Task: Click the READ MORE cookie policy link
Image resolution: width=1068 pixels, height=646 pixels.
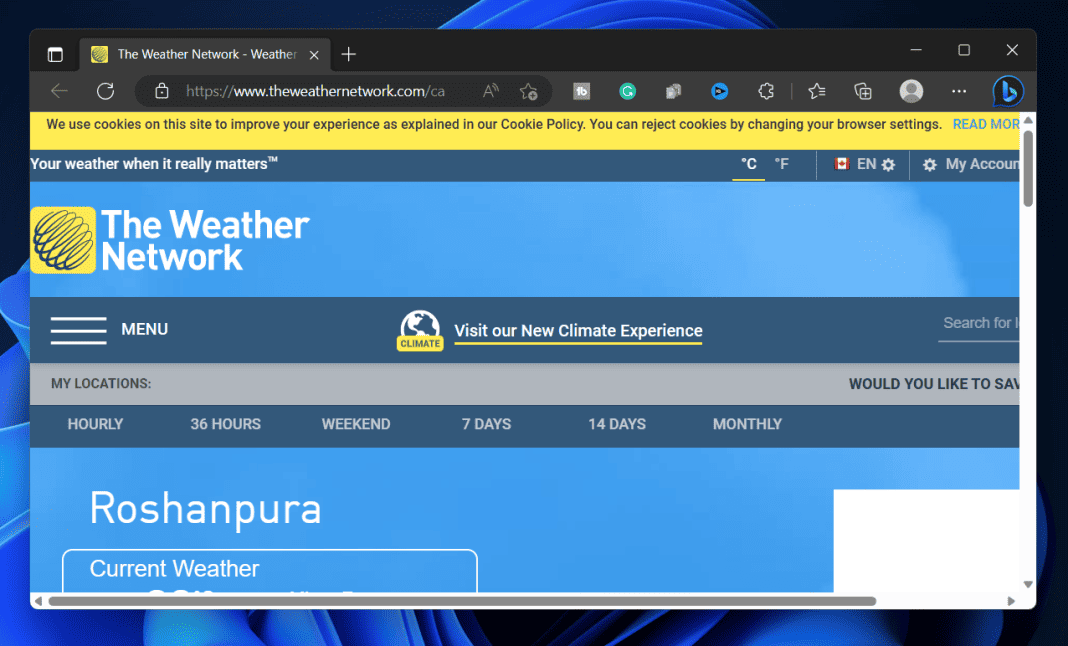Action: pos(988,124)
